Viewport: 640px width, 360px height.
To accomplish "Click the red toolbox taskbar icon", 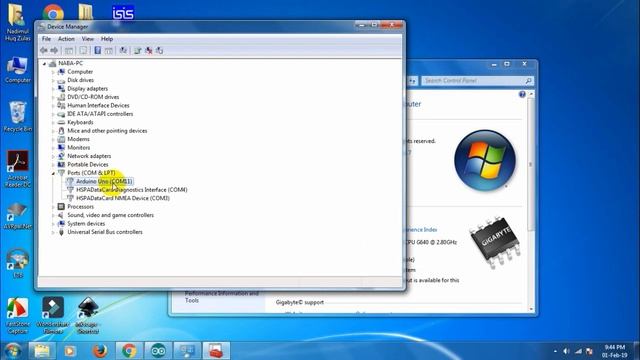I will point(216,351).
